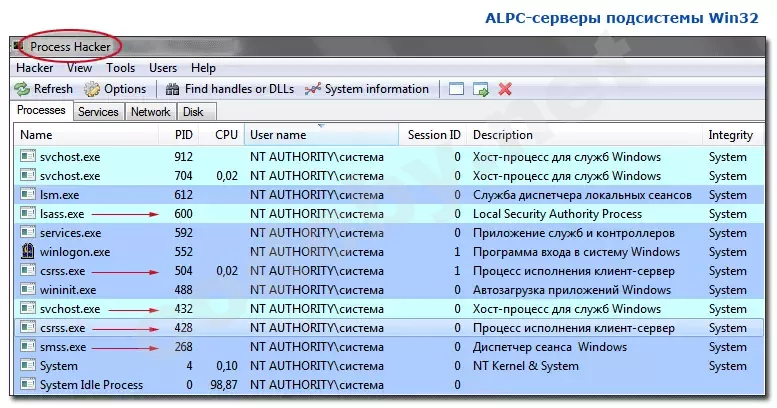This screenshot has height=408, width=777.
Task: Open the Tools menu
Action: pos(120,68)
